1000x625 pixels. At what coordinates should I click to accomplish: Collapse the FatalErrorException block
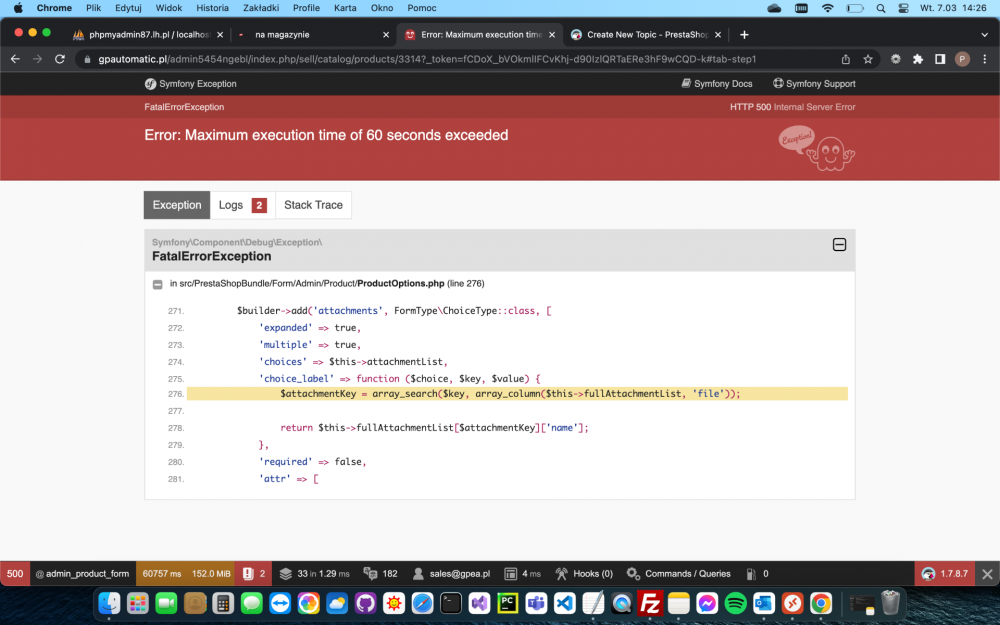839,245
